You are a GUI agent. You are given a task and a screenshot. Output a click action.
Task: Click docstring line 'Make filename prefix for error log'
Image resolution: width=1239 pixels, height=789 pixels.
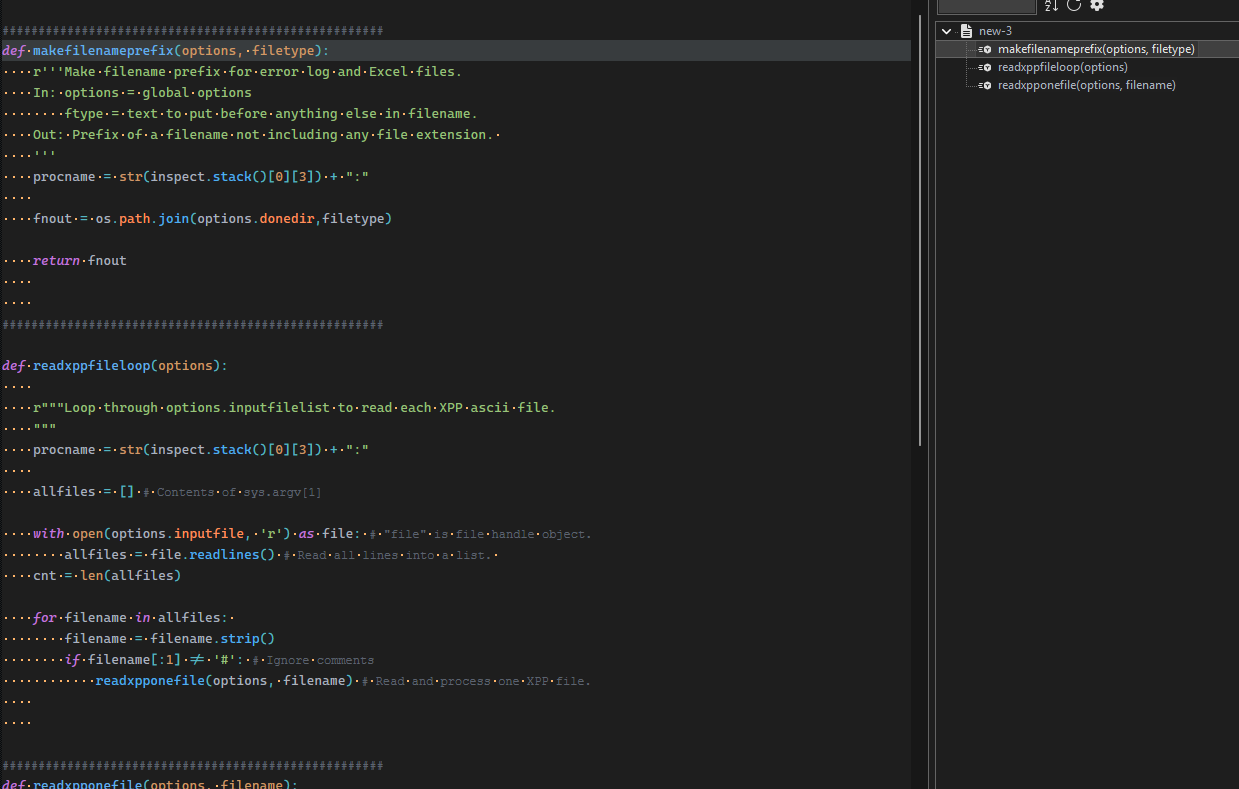pyautogui.click(x=247, y=72)
